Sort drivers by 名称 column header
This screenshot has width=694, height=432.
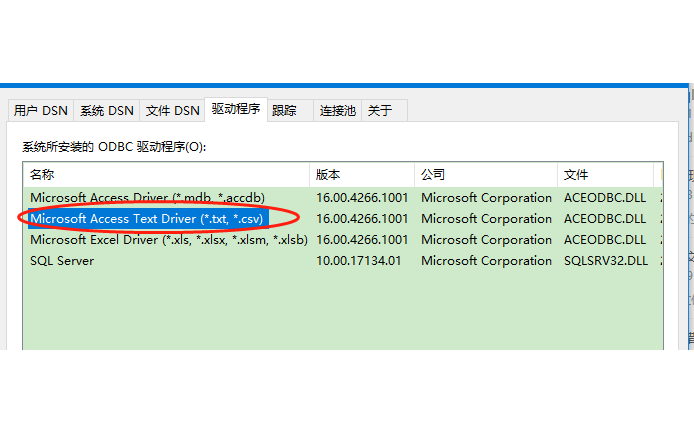coord(166,175)
